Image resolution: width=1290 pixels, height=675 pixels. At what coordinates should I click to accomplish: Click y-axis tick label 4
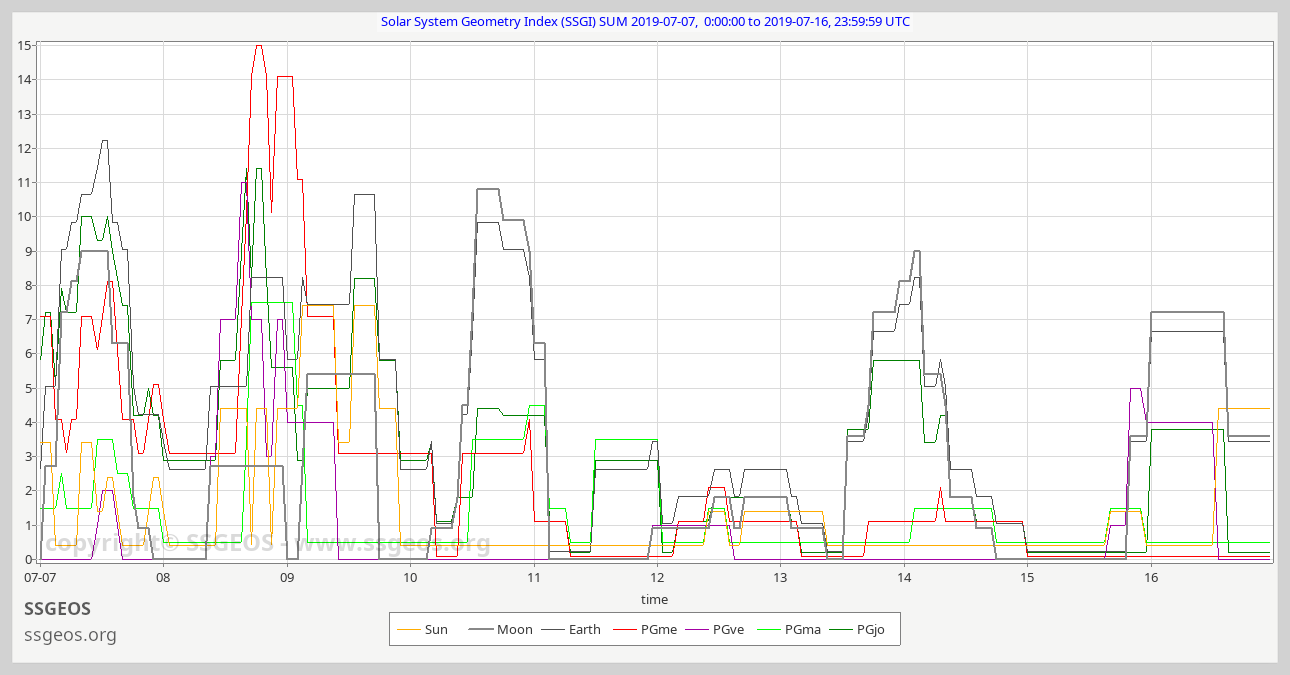[x=28, y=422]
